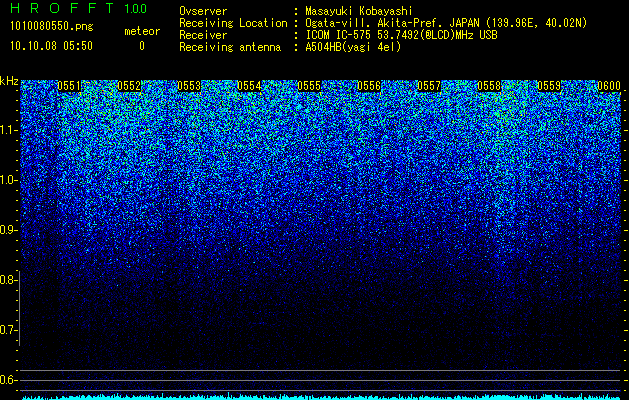Select the file name 1010080550.png
This screenshot has width=629, height=400.
click(x=52, y=27)
